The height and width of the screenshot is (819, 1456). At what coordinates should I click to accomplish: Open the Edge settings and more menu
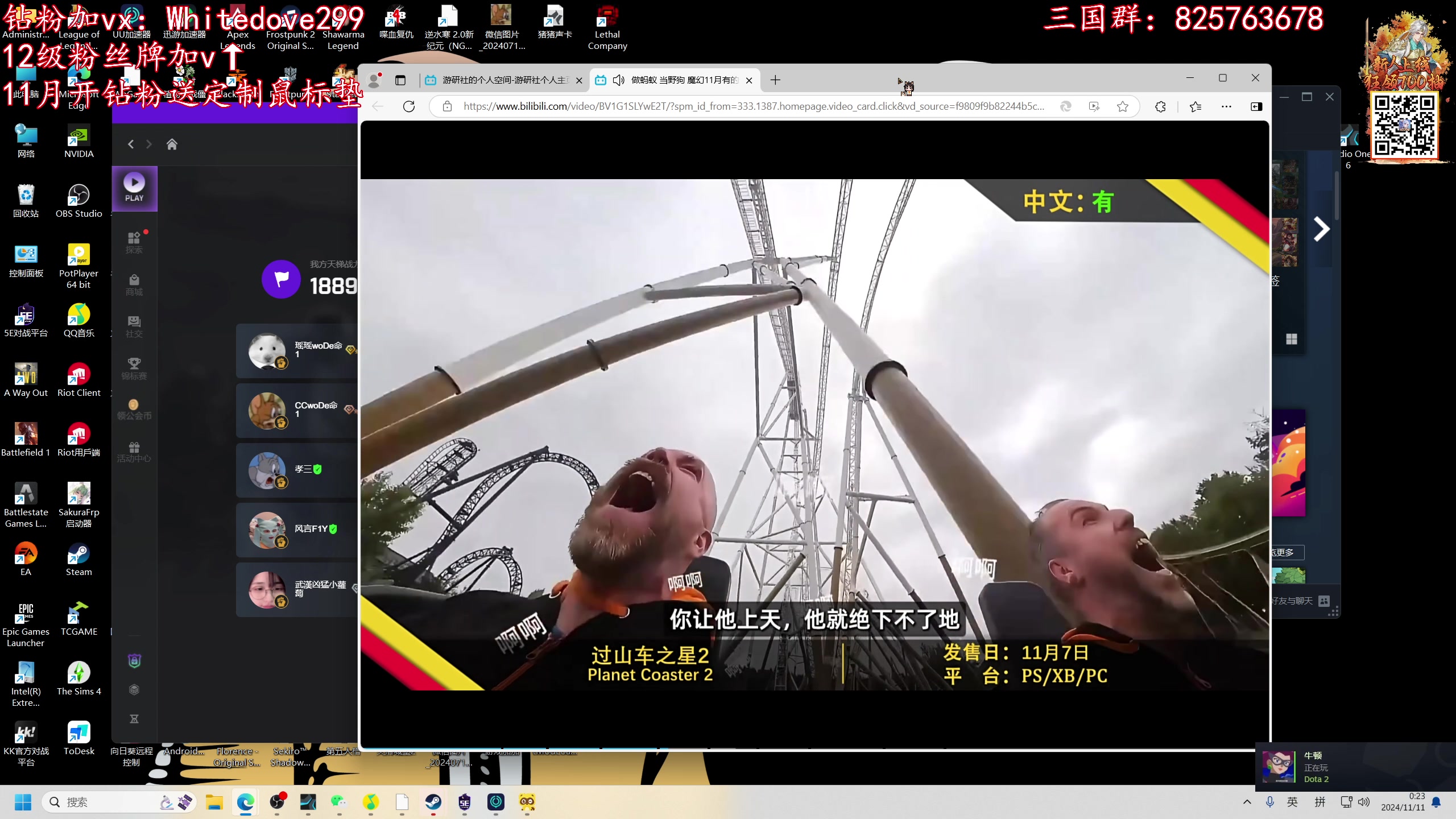pyautogui.click(x=1226, y=106)
